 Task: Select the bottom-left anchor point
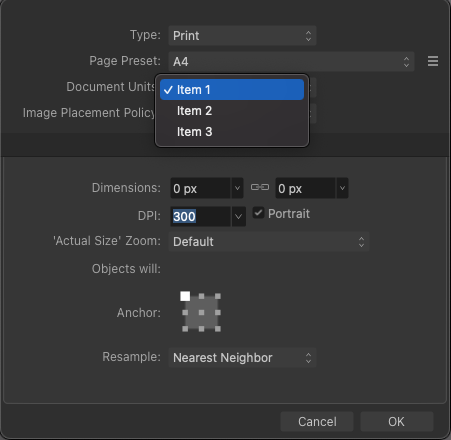(185, 329)
